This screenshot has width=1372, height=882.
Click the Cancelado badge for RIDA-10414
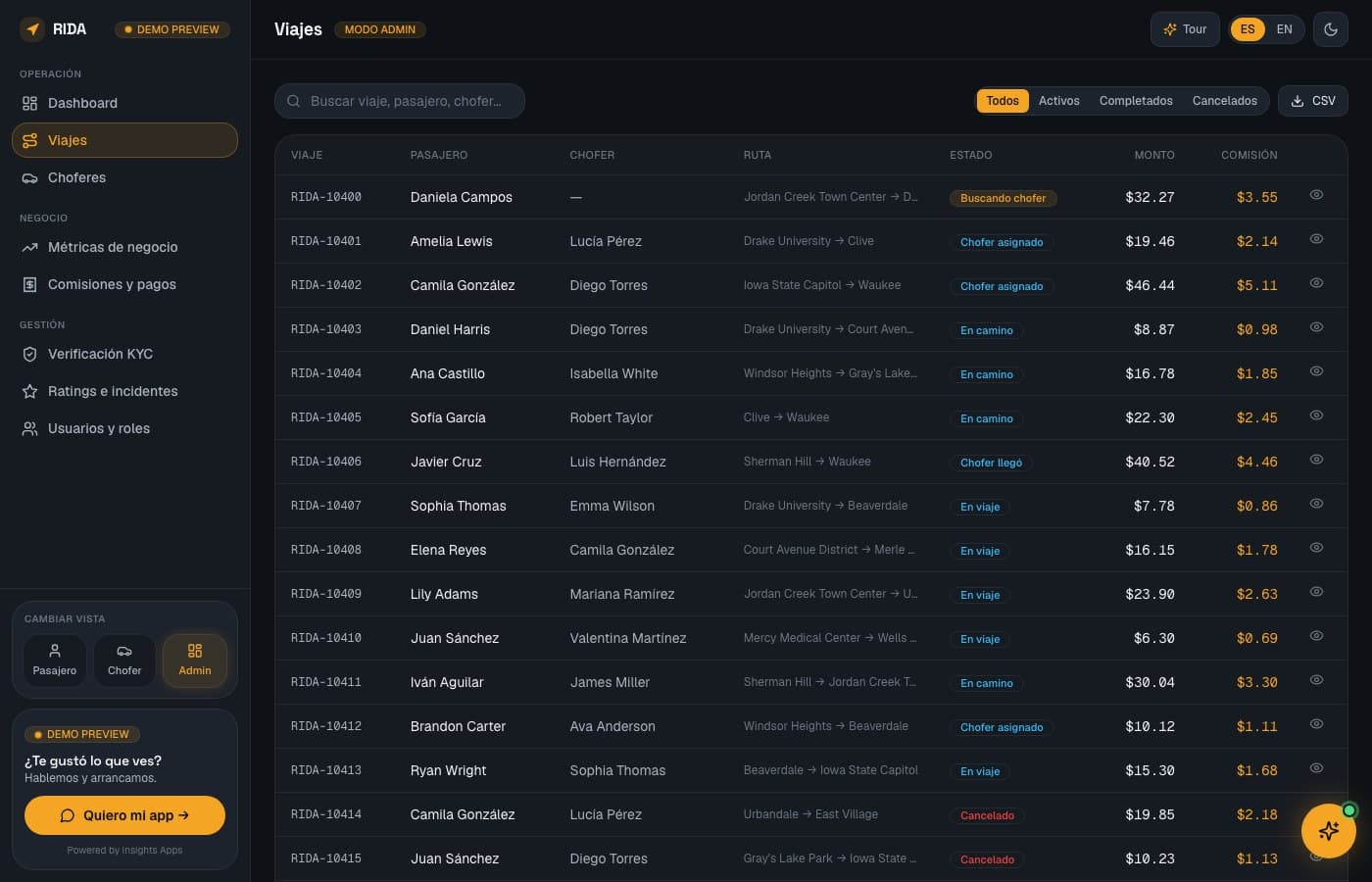tap(987, 815)
